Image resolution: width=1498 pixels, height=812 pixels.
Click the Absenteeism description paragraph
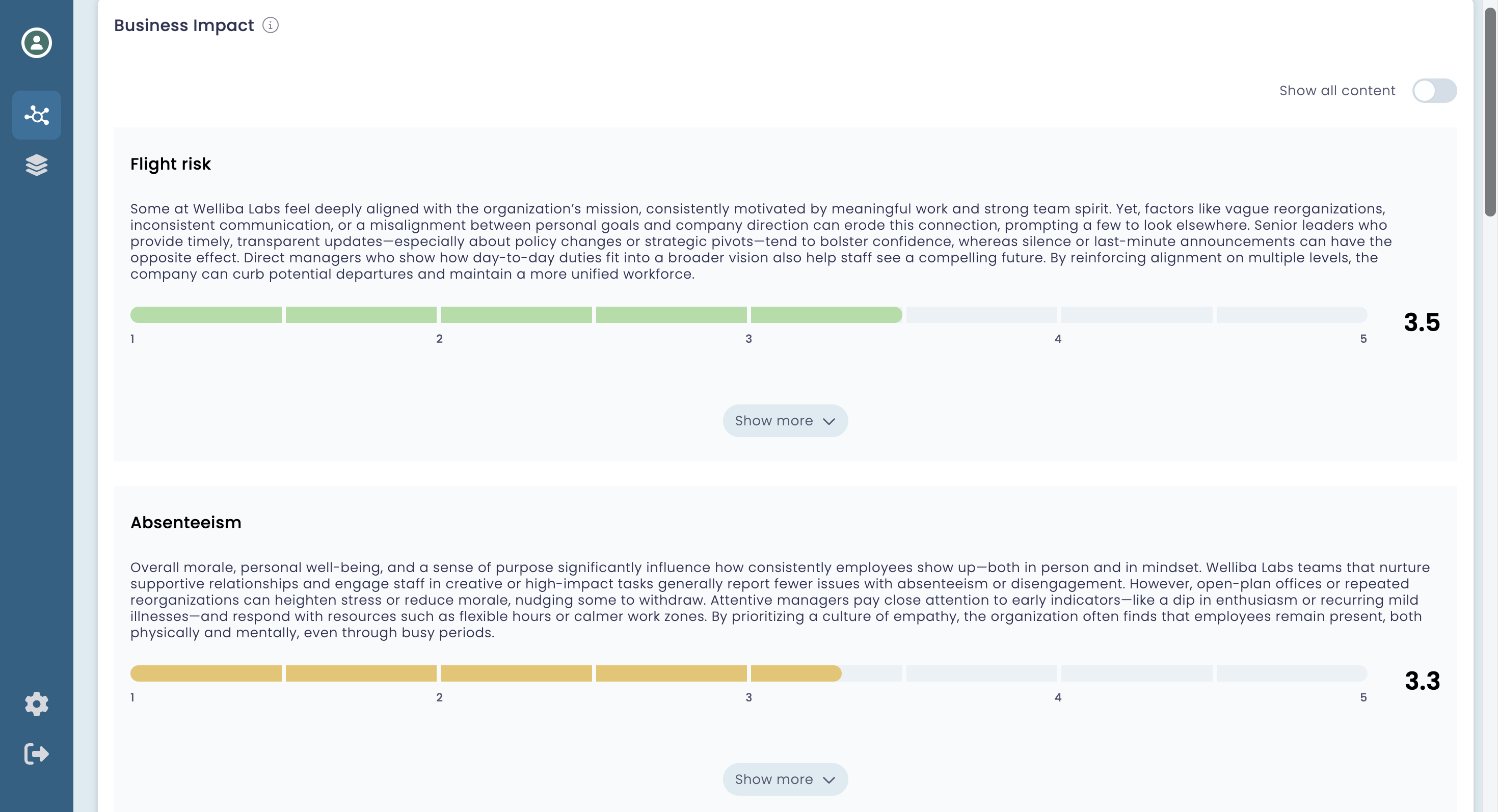756,600
